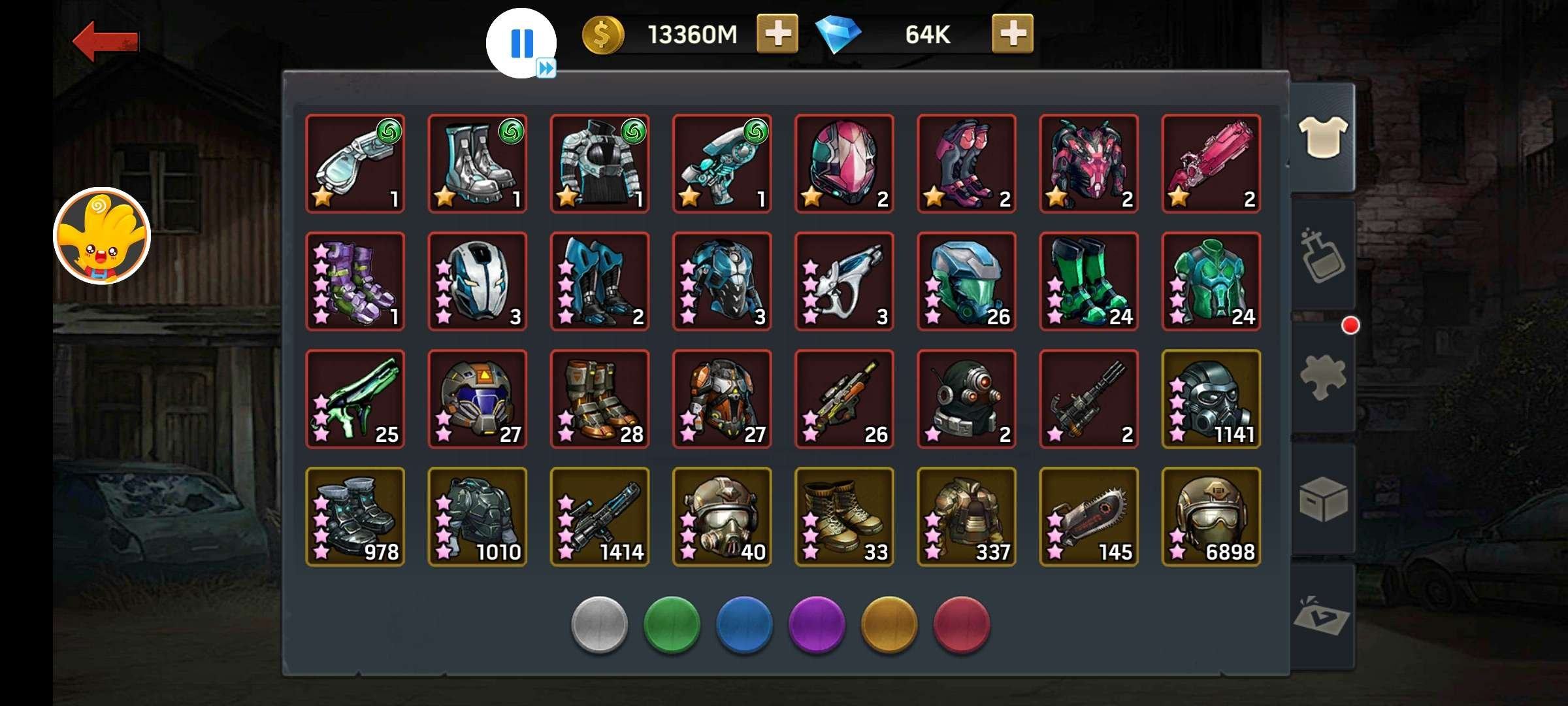Filter items by red rarity circle
Viewport: 1568px width, 706px height.
click(962, 625)
